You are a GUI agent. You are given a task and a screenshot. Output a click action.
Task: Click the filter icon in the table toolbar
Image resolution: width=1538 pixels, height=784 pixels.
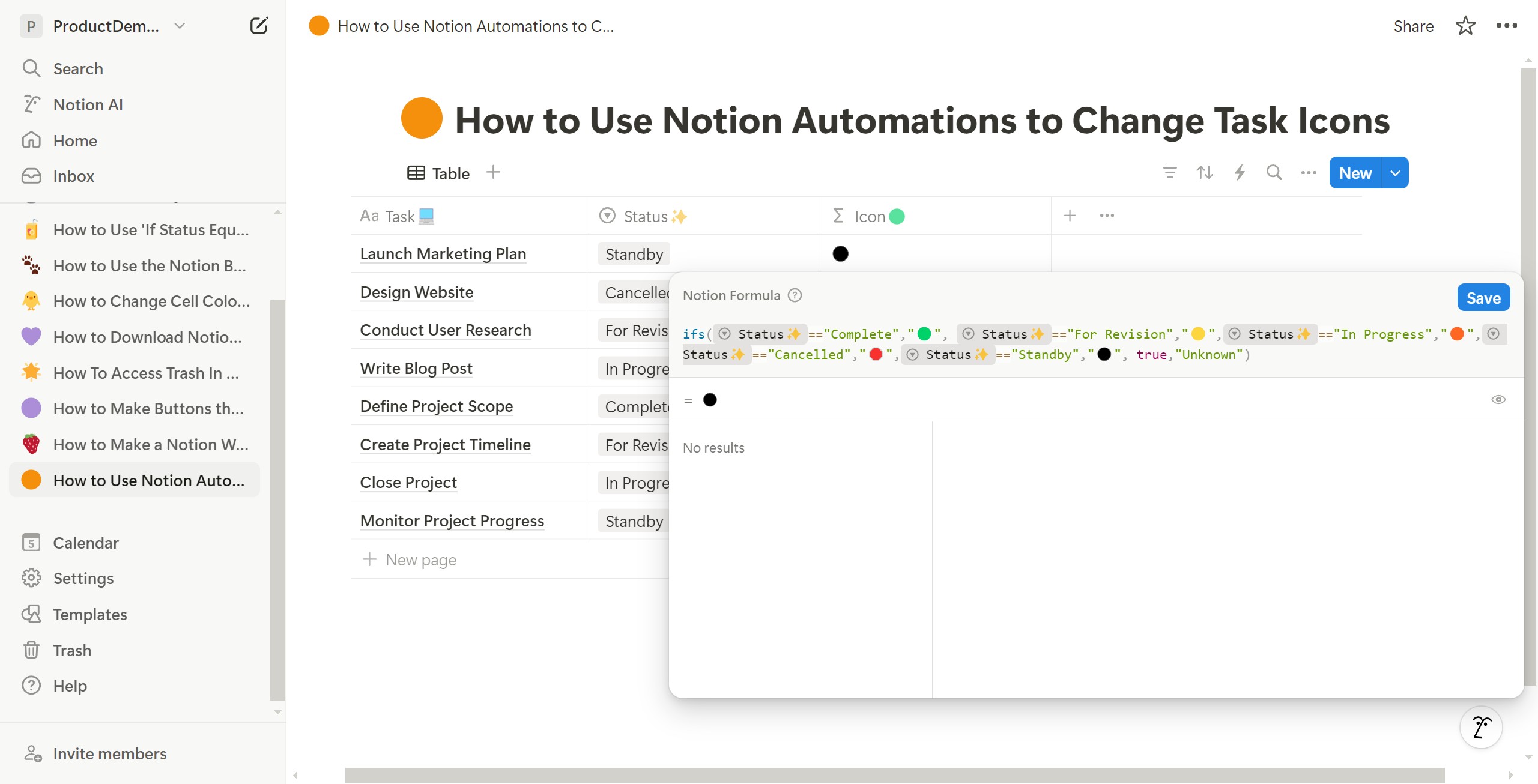tap(1170, 173)
